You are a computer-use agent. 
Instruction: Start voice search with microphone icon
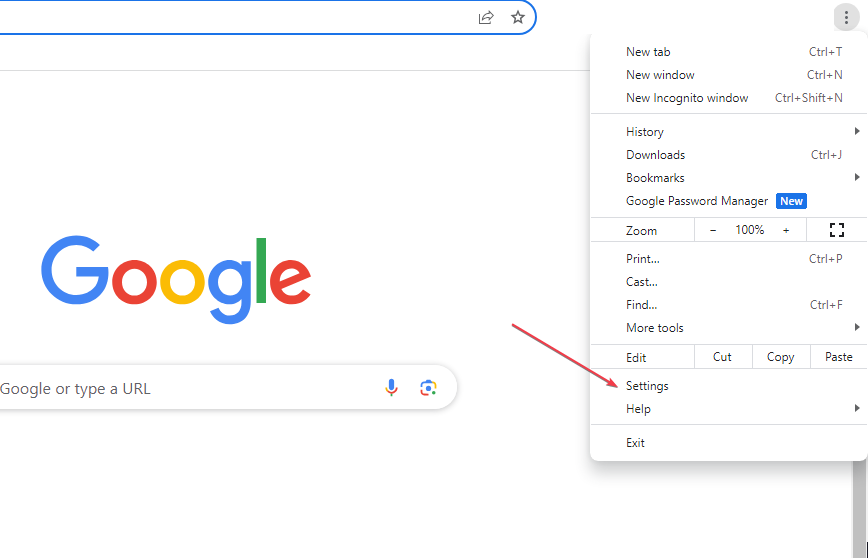coord(391,388)
